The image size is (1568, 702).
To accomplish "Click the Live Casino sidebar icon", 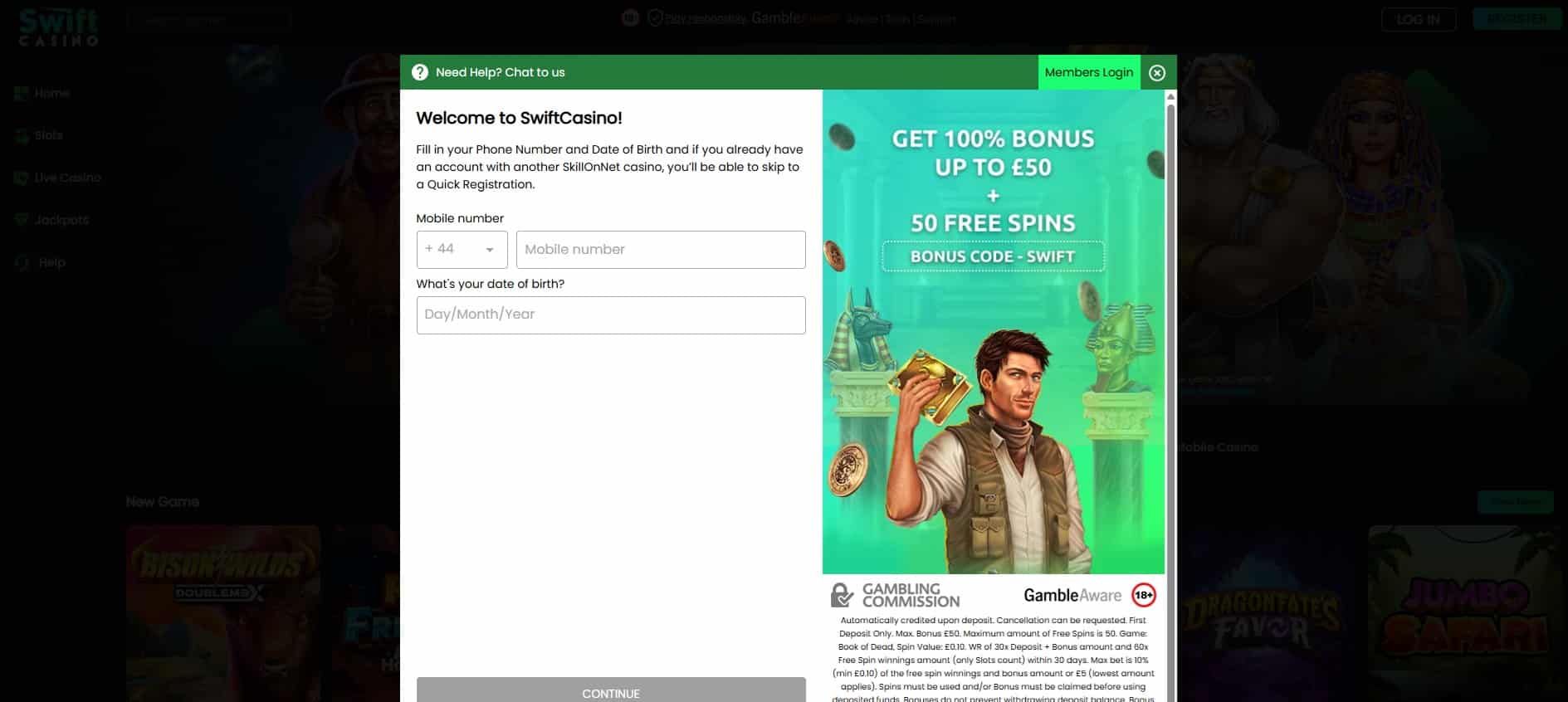I will point(22,178).
